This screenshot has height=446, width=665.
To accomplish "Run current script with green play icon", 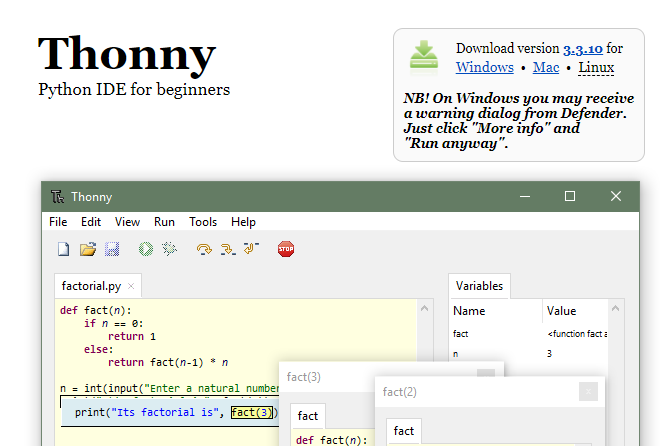I will click(x=146, y=249).
